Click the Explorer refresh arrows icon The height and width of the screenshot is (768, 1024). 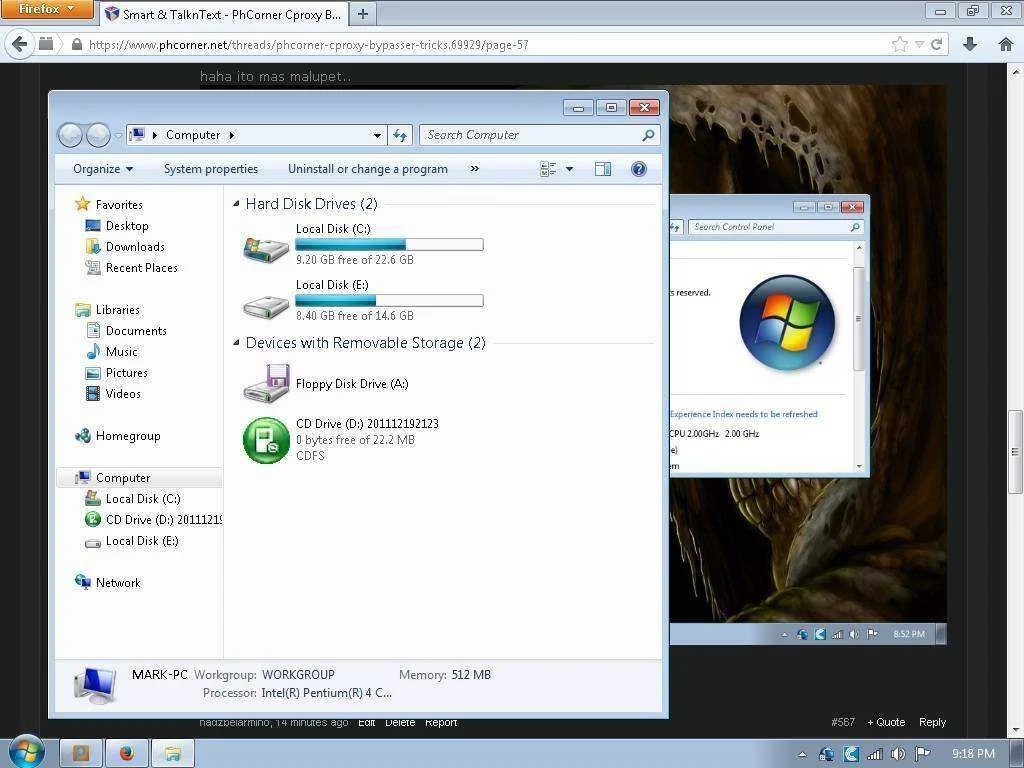(x=400, y=135)
